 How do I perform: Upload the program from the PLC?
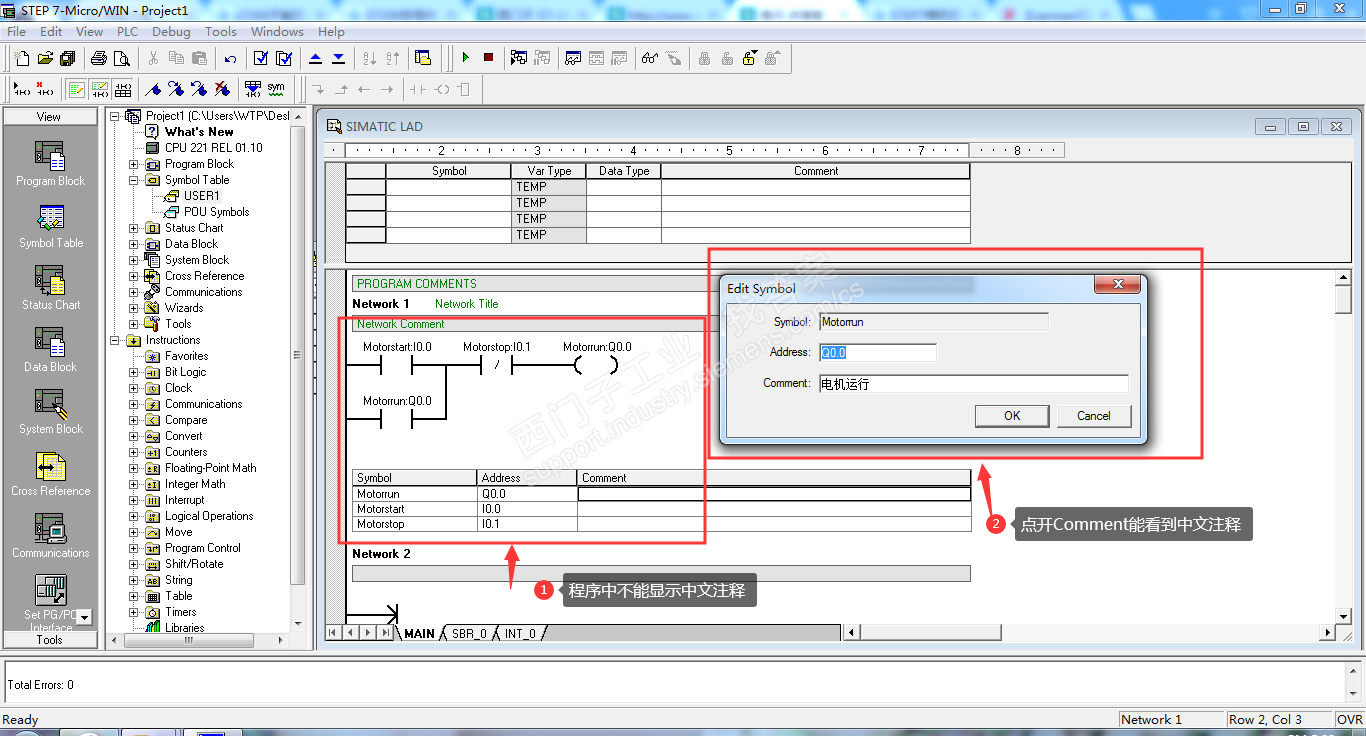pos(316,58)
